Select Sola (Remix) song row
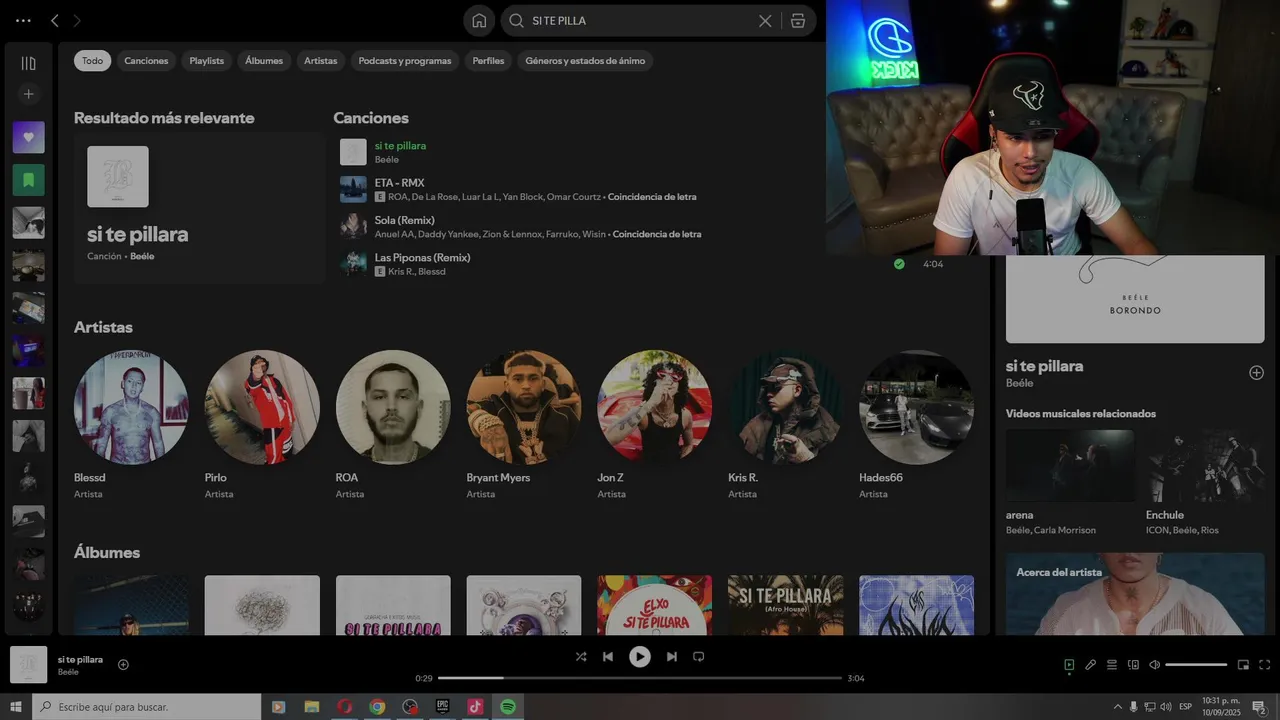Image resolution: width=1280 pixels, height=720 pixels. (640, 227)
